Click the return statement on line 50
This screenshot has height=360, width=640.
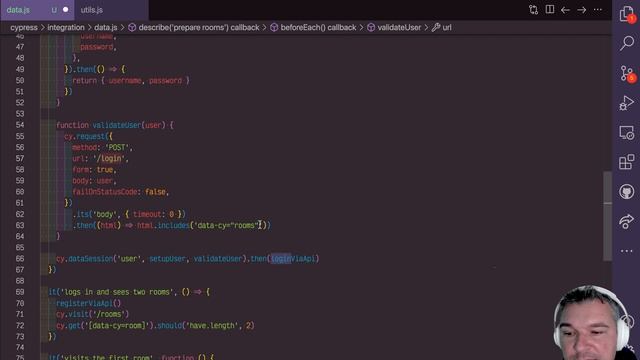coord(131,80)
